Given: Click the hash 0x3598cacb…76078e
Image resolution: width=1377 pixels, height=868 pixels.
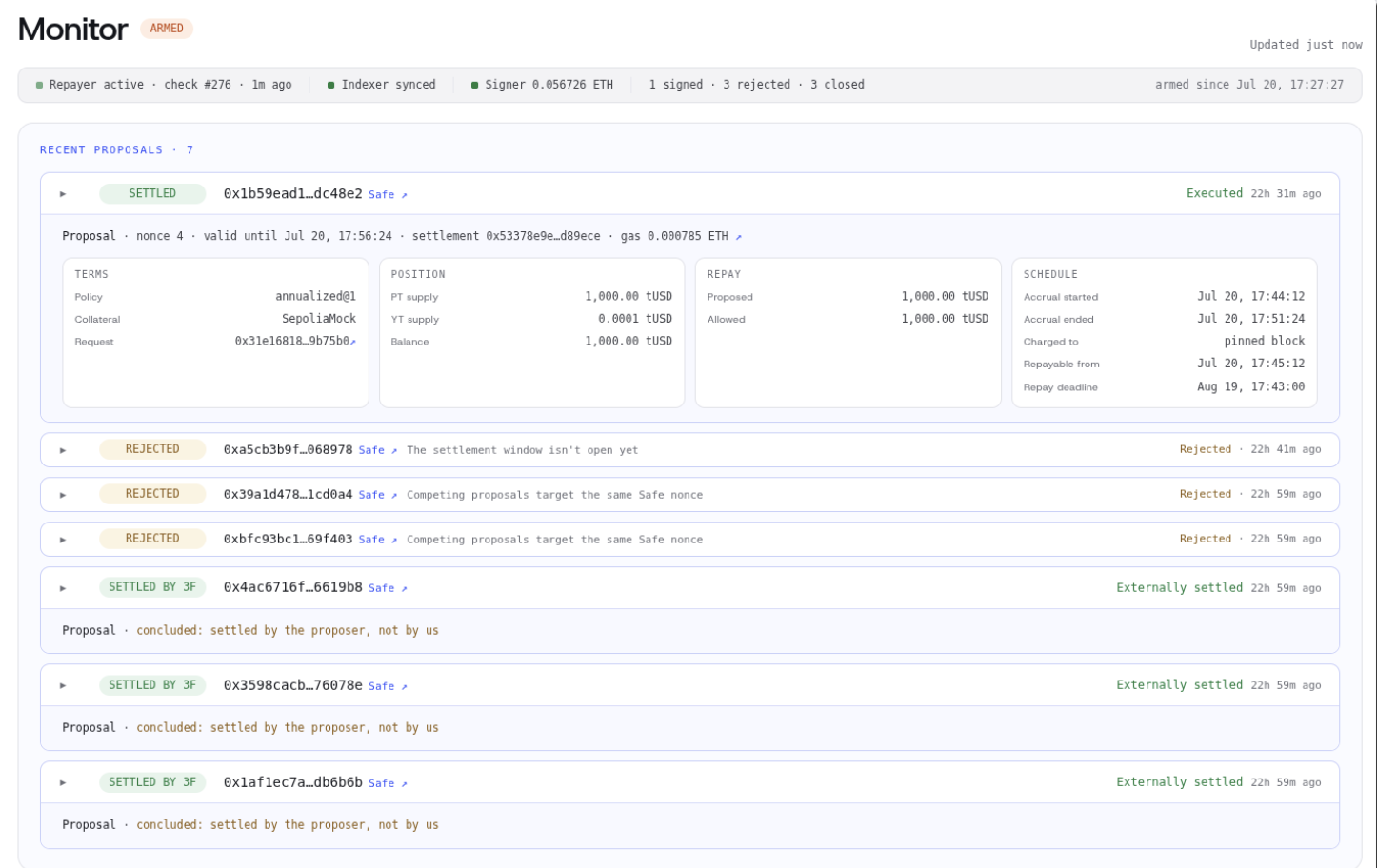Looking at the screenshot, I should tap(293, 685).
